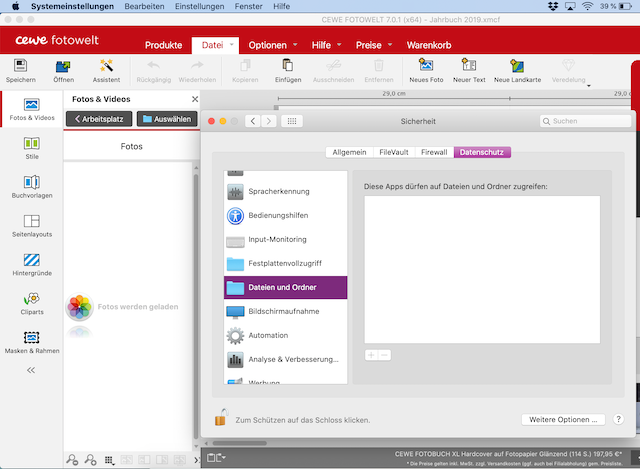Expand the Preise menu dropdown

(x=377, y=45)
